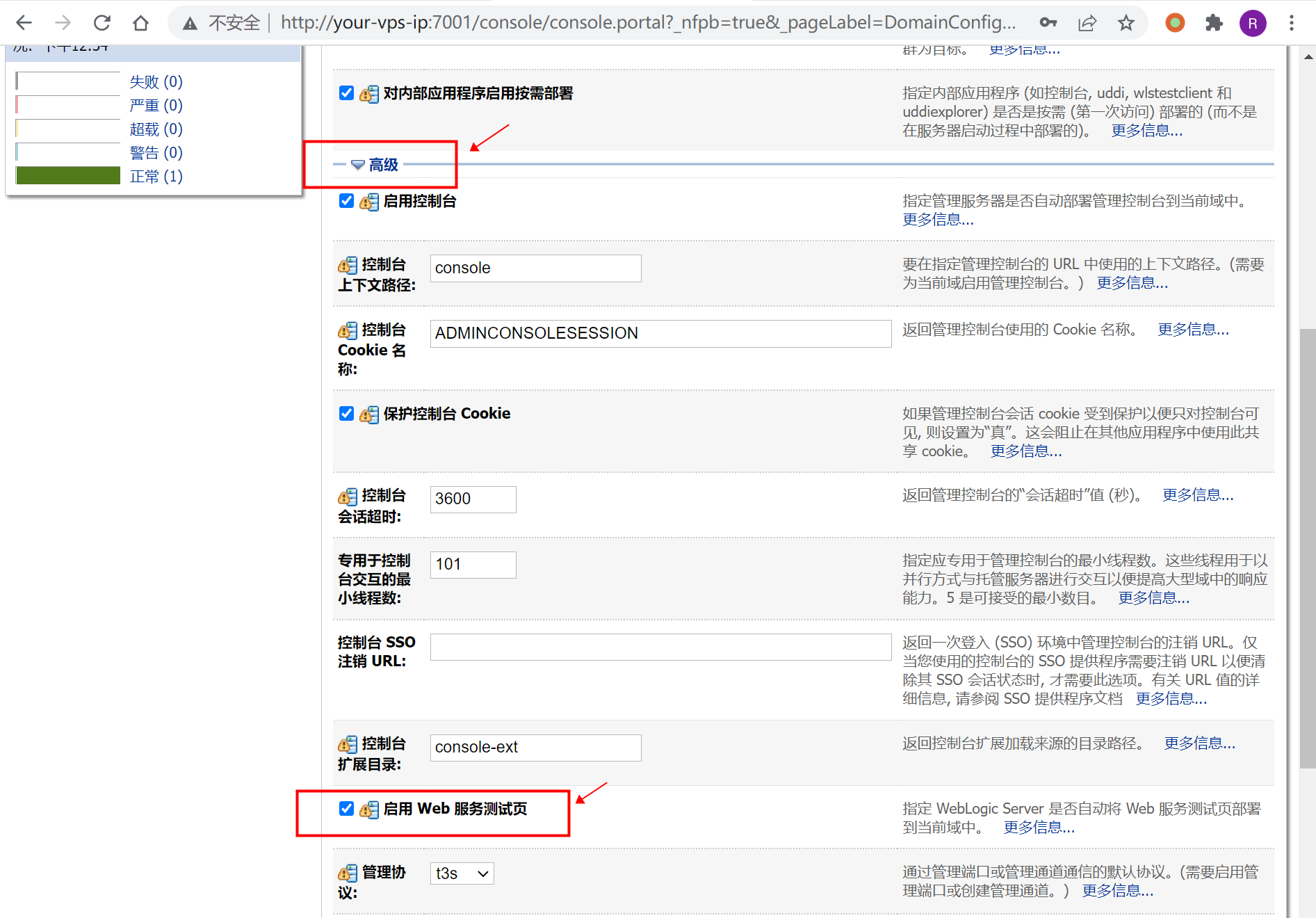Click the 控制台 SSO 注销 URL input field
The image size is (1316, 918).
[x=660, y=647]
